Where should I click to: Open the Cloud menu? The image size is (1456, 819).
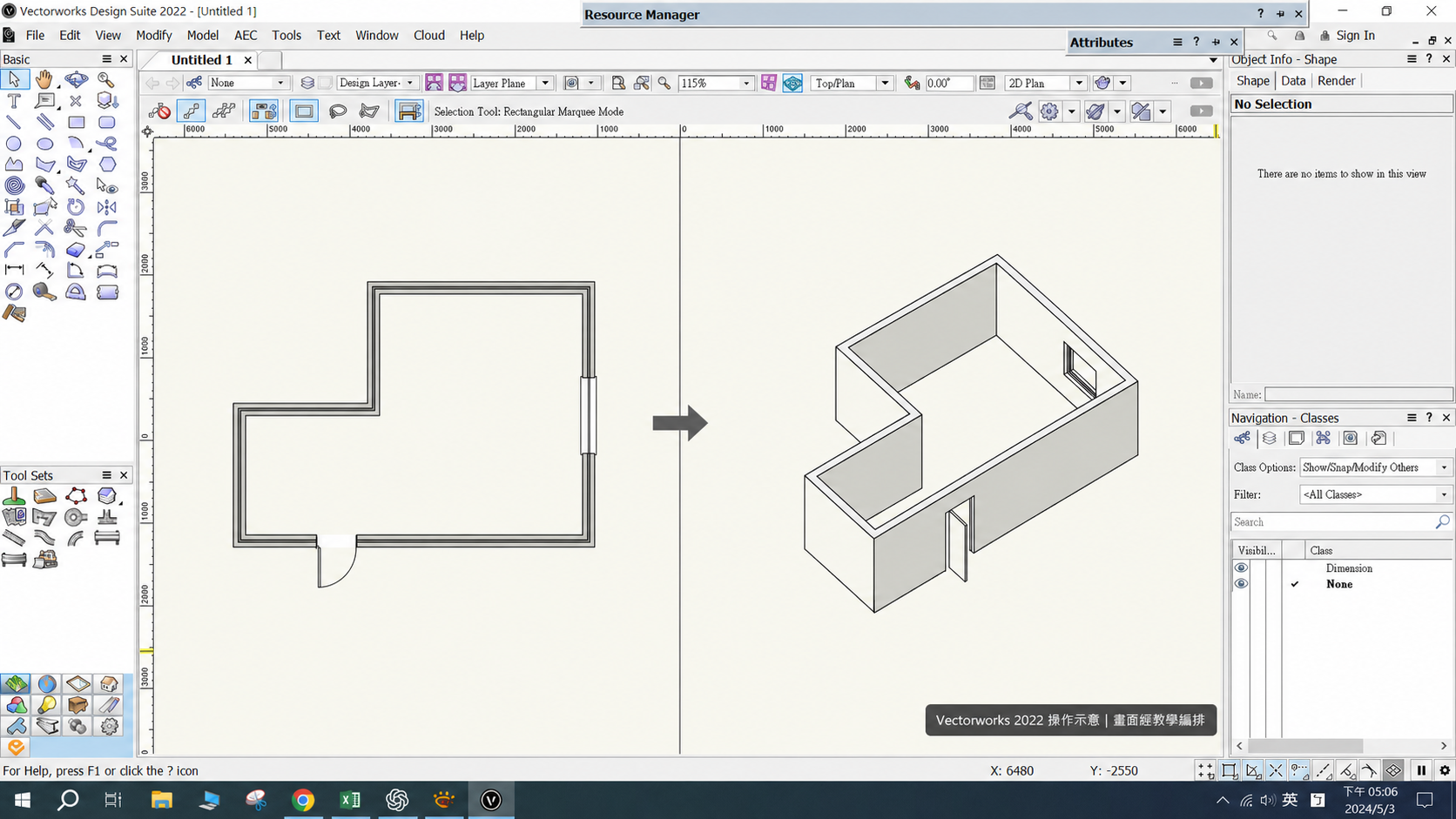(428, 36)
